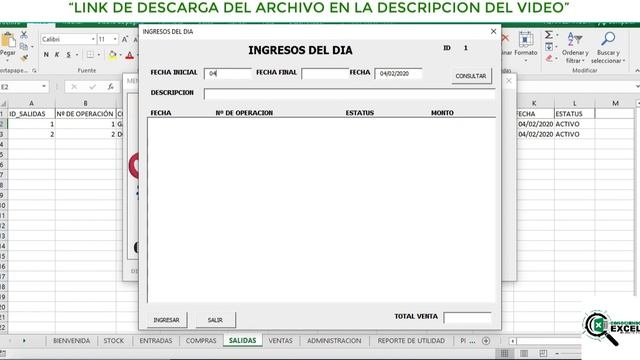
Task: Open clipboard group dialog launcher
Action: tap(34, 71)
